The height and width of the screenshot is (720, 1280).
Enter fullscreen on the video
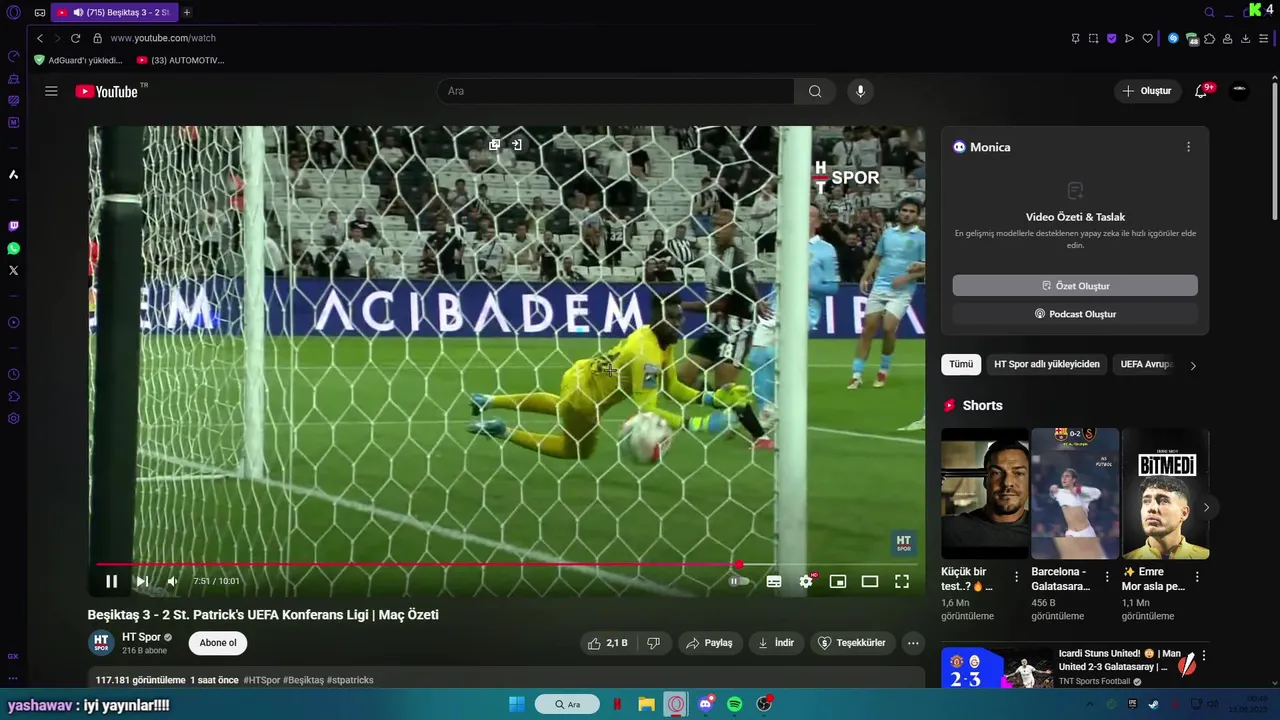902,581
